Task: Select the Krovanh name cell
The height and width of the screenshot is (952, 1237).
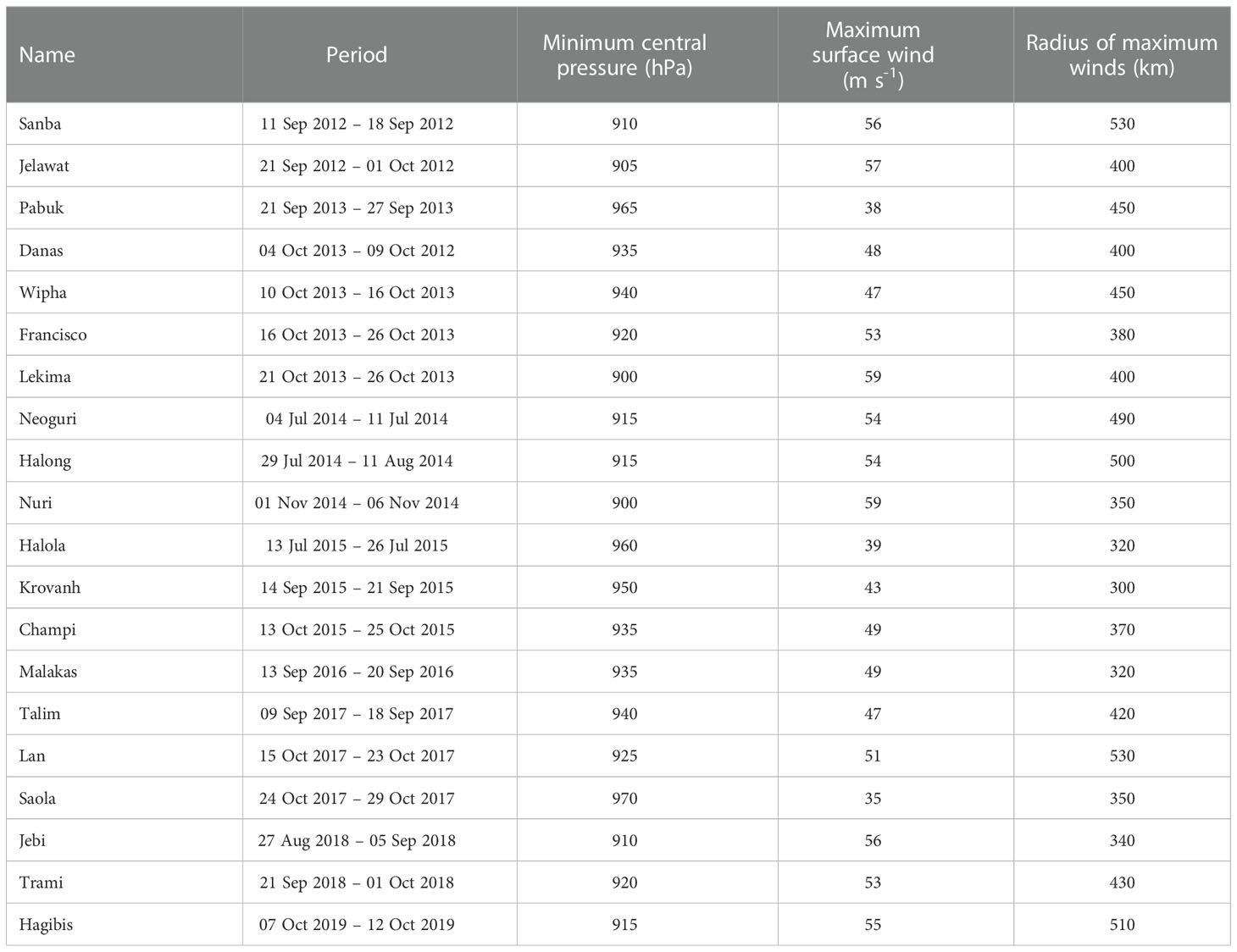Action: coord(49,588)
